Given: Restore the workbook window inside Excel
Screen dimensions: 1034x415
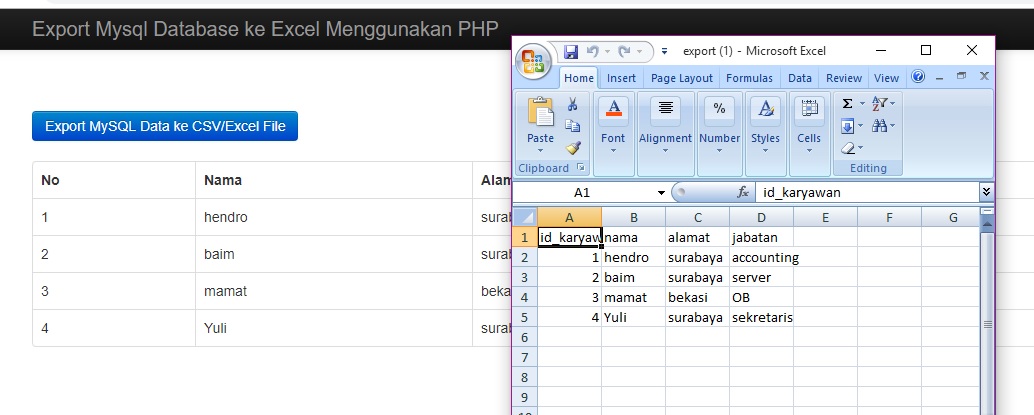Looking at the screenshot, I should coord(961,77).
